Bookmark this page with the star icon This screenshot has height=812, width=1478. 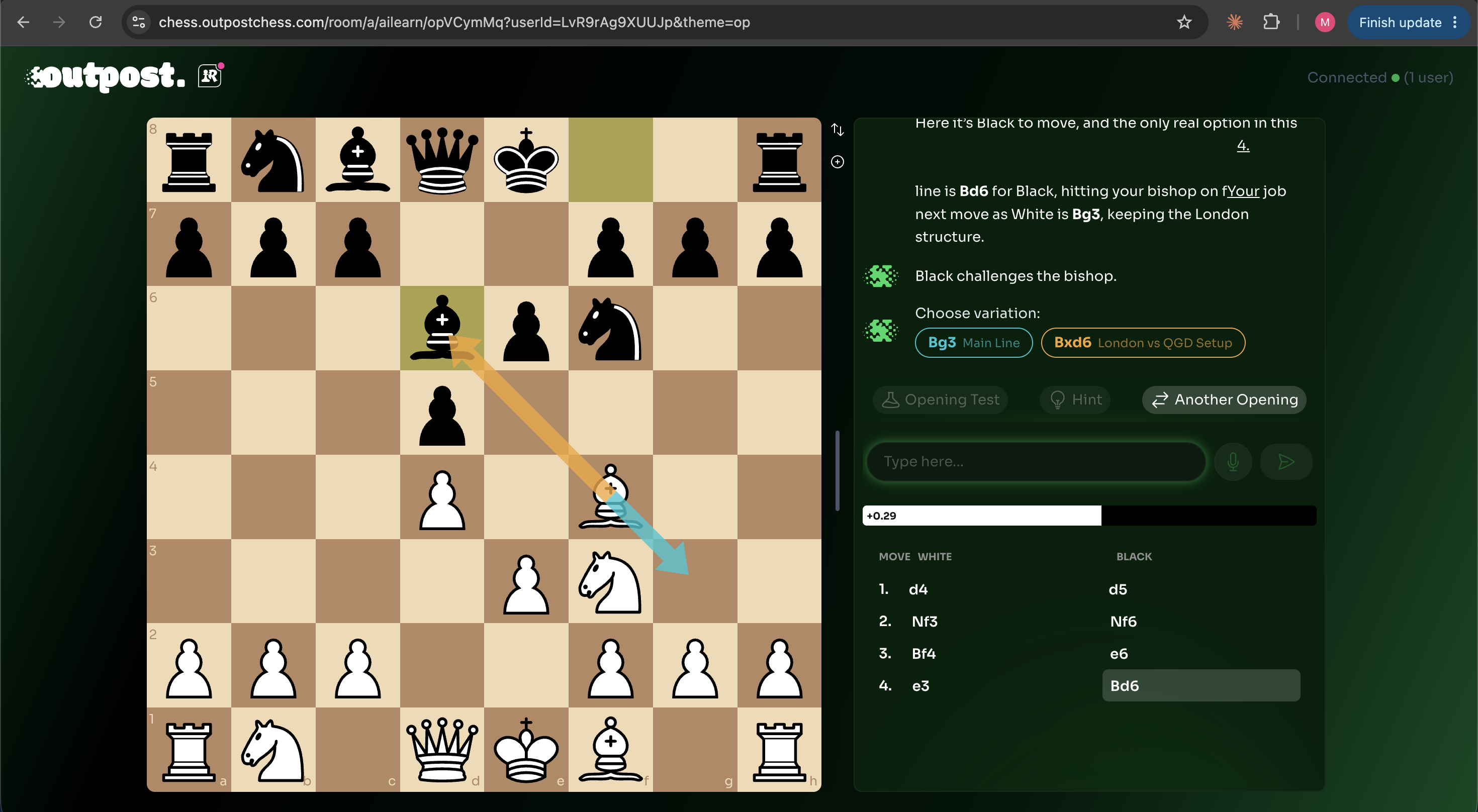point(1184,23)
